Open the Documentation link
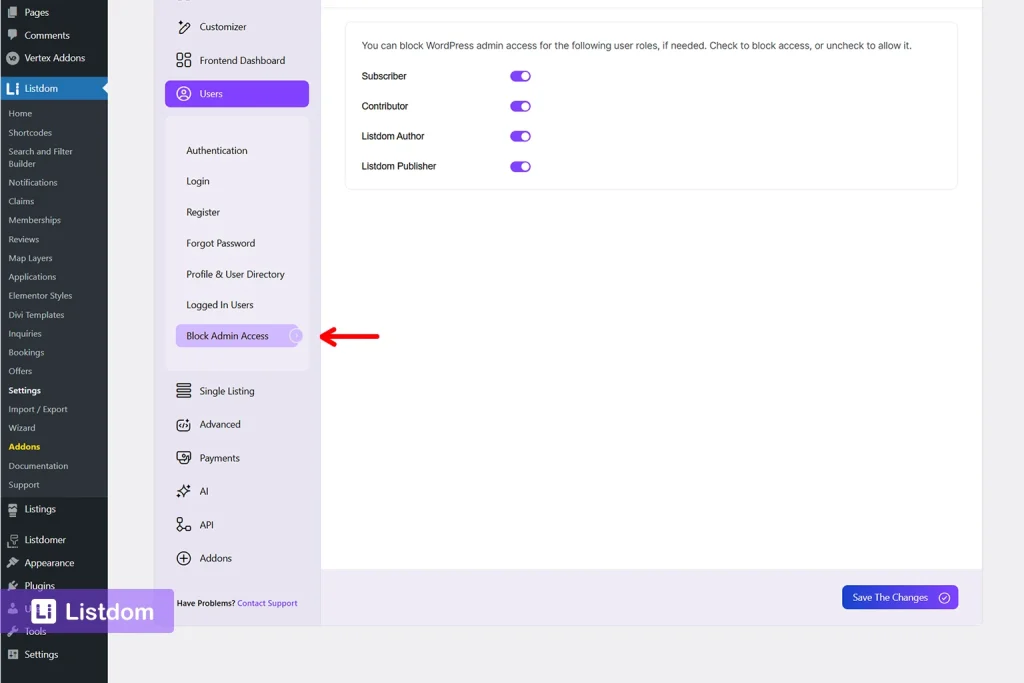 tap(39, 466)
